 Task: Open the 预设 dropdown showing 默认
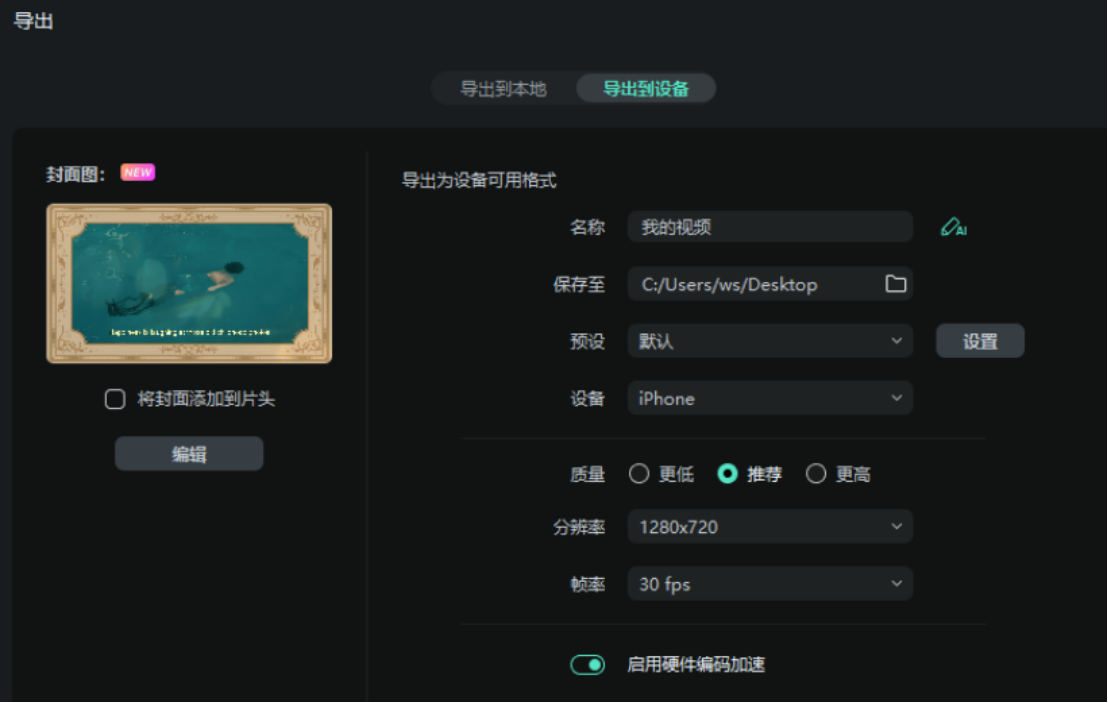pyautogui.click(x=770, y=340)
